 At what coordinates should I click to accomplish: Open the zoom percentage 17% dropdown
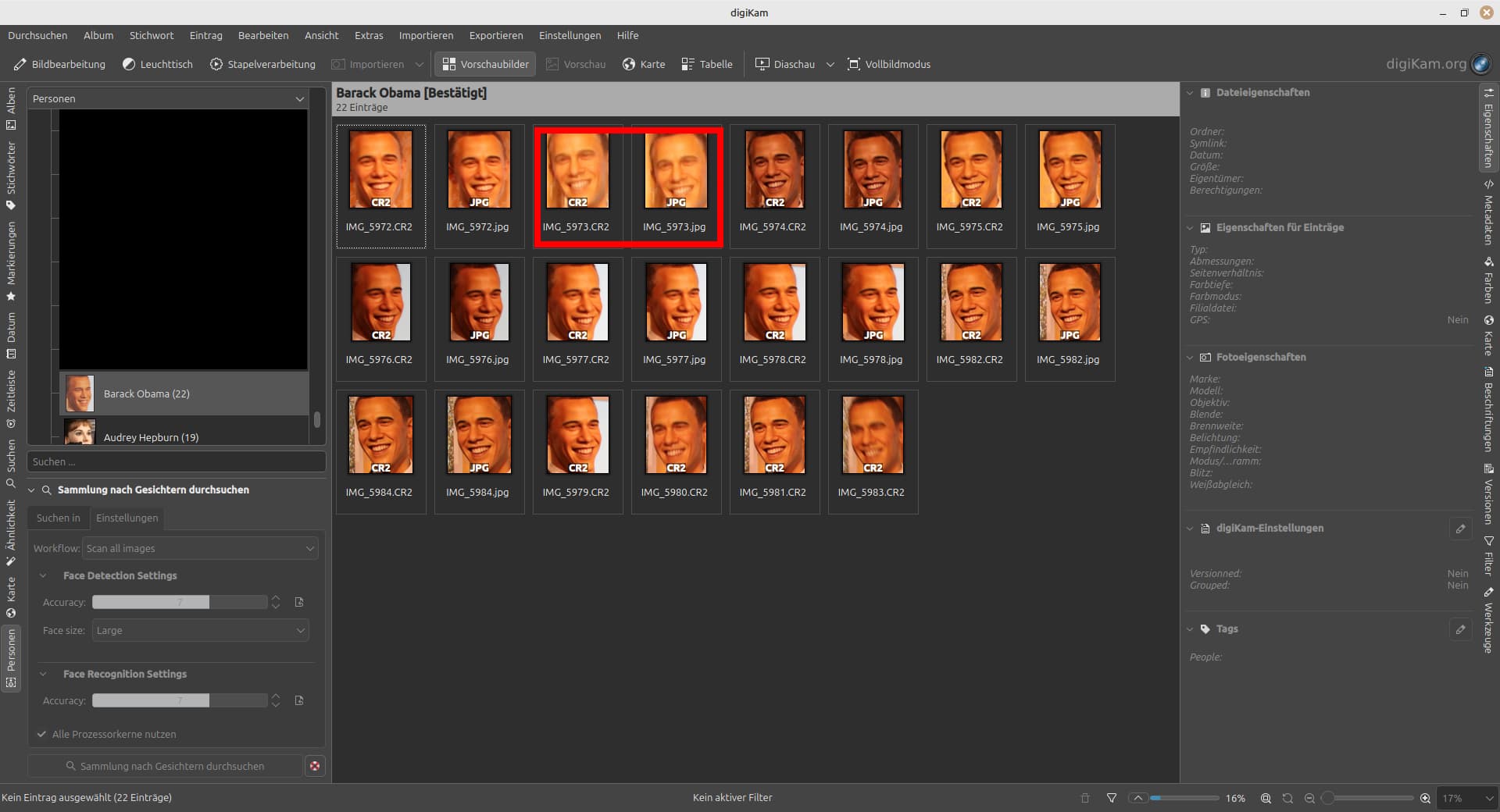pos(1468,798)
